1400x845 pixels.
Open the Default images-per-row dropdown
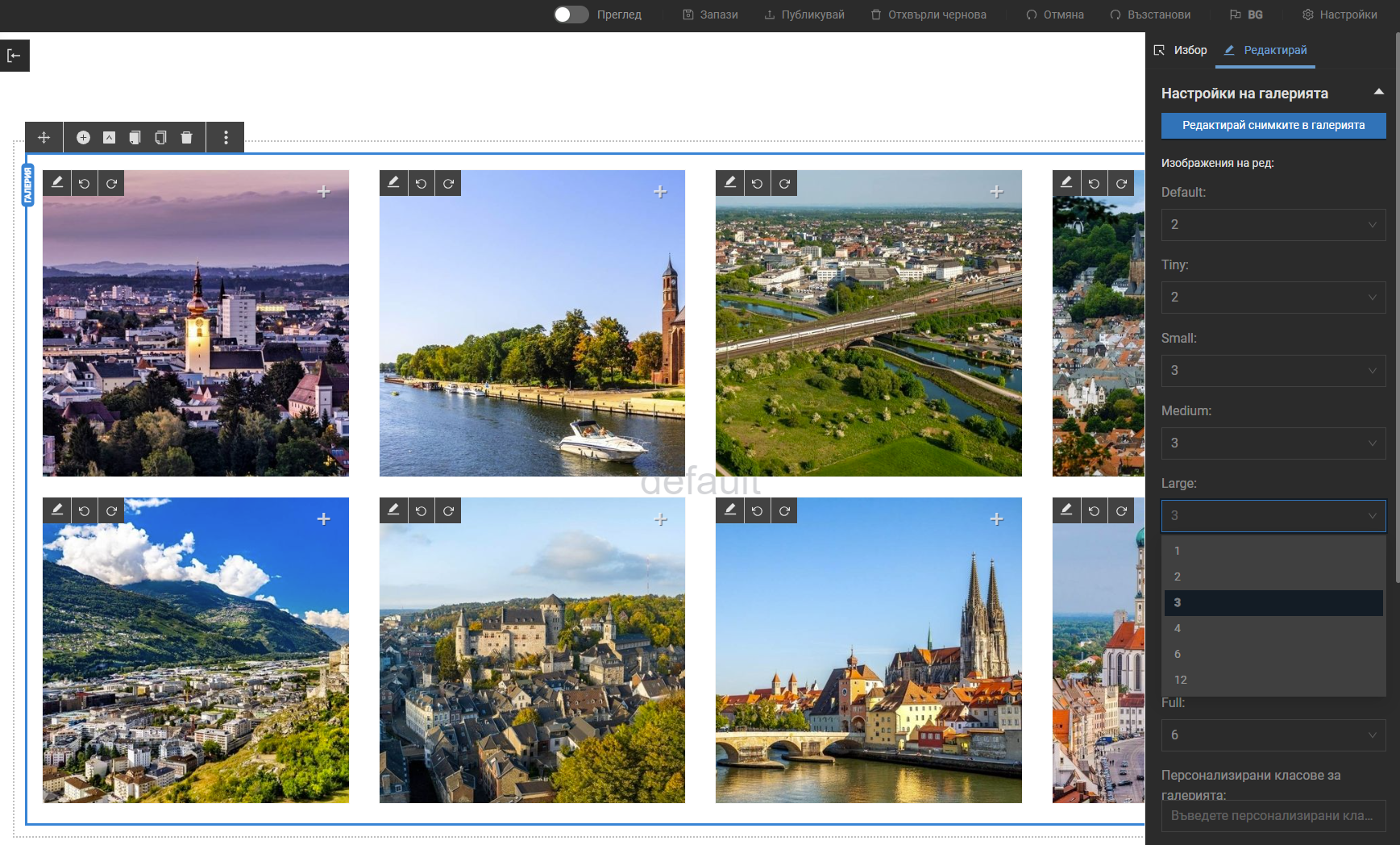click(1273, 225)
